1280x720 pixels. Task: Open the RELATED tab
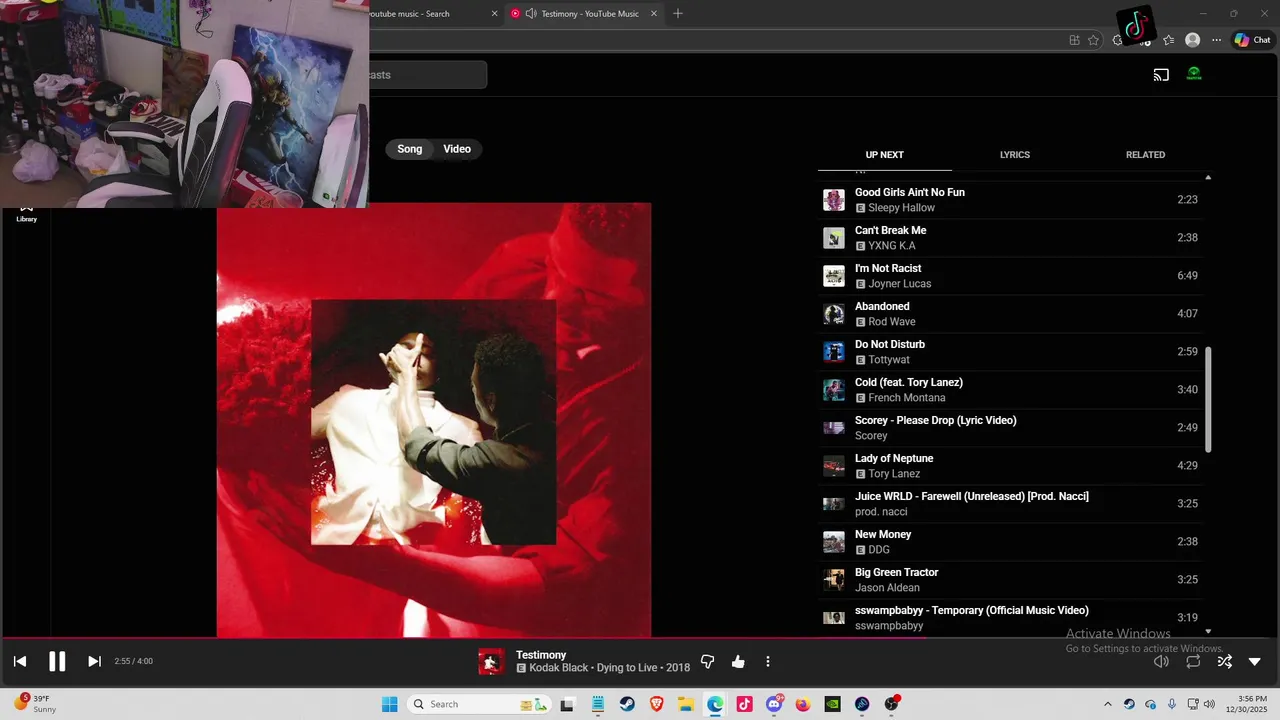pyautogui.click(x=1146, y=155)
